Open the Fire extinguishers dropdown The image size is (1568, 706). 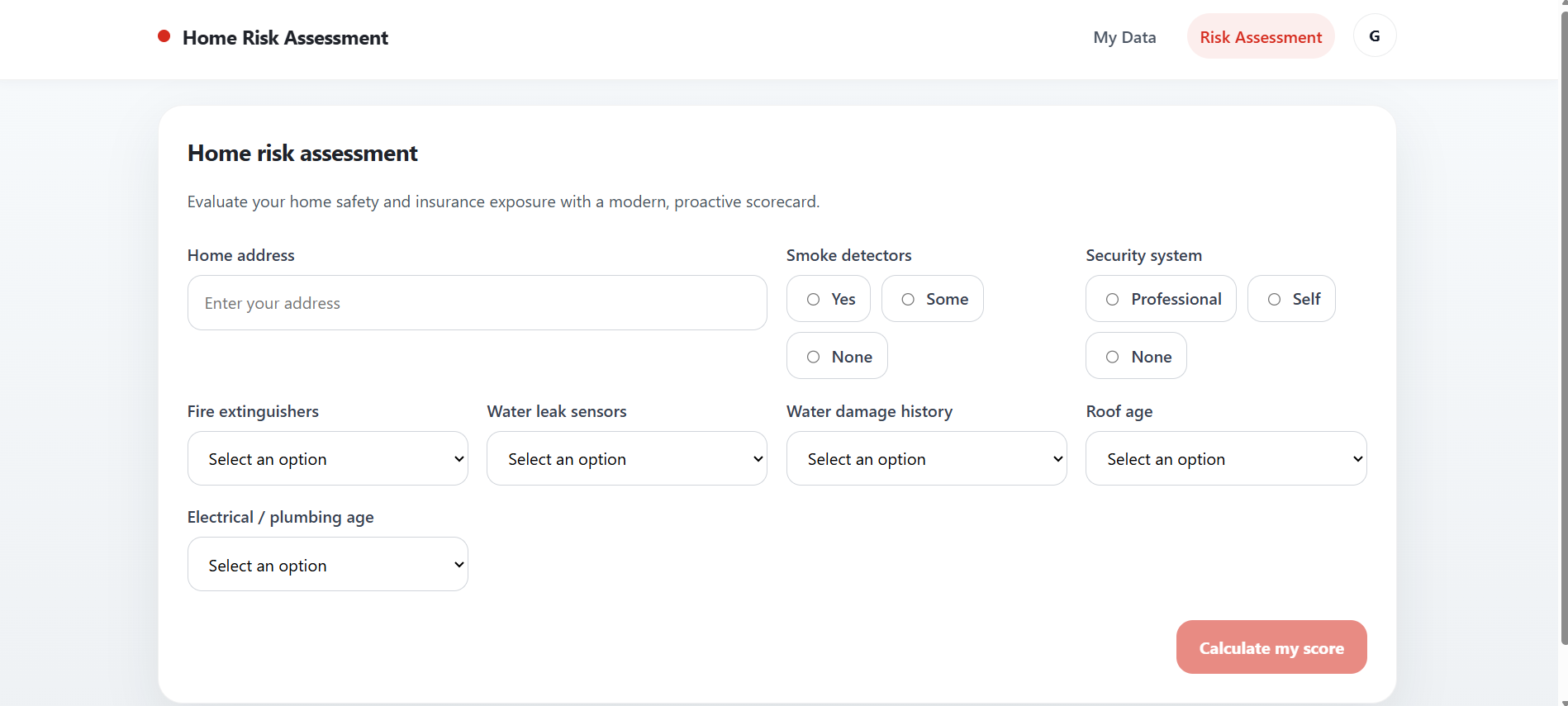328,458
